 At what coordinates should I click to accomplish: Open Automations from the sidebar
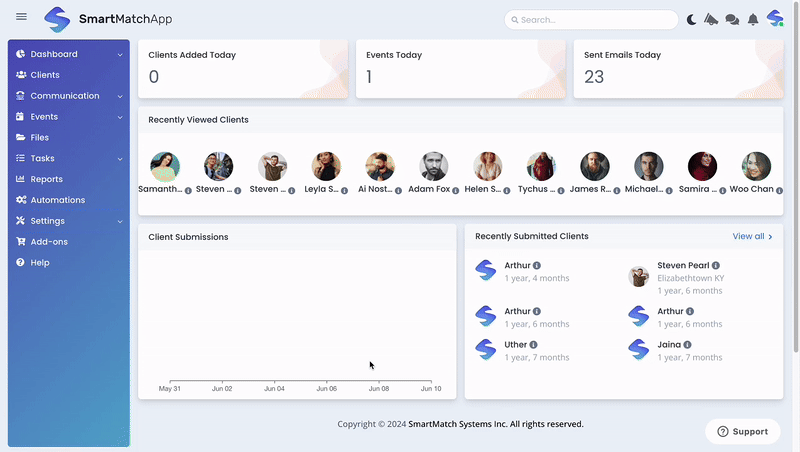point(57,200)
